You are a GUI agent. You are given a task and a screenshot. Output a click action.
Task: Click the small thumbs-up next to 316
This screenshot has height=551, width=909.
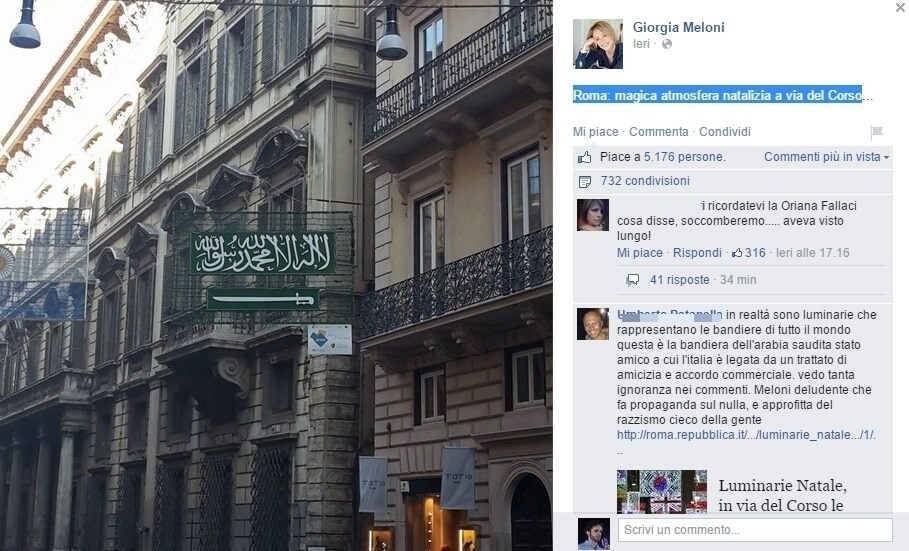[737, 253]
